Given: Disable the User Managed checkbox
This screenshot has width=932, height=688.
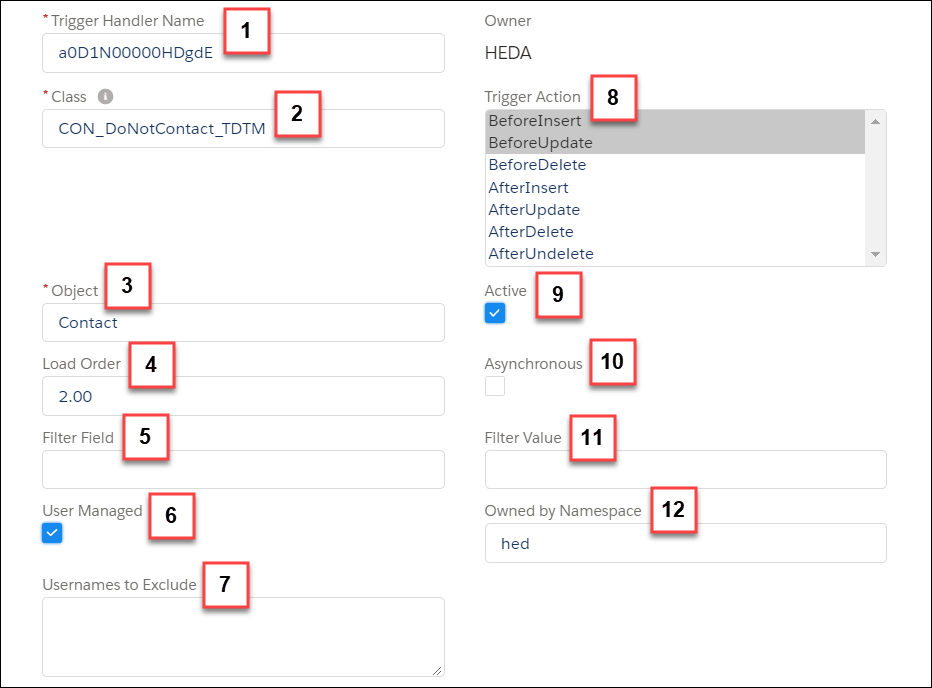Looking at the screenshot, I should click(51, 533).
